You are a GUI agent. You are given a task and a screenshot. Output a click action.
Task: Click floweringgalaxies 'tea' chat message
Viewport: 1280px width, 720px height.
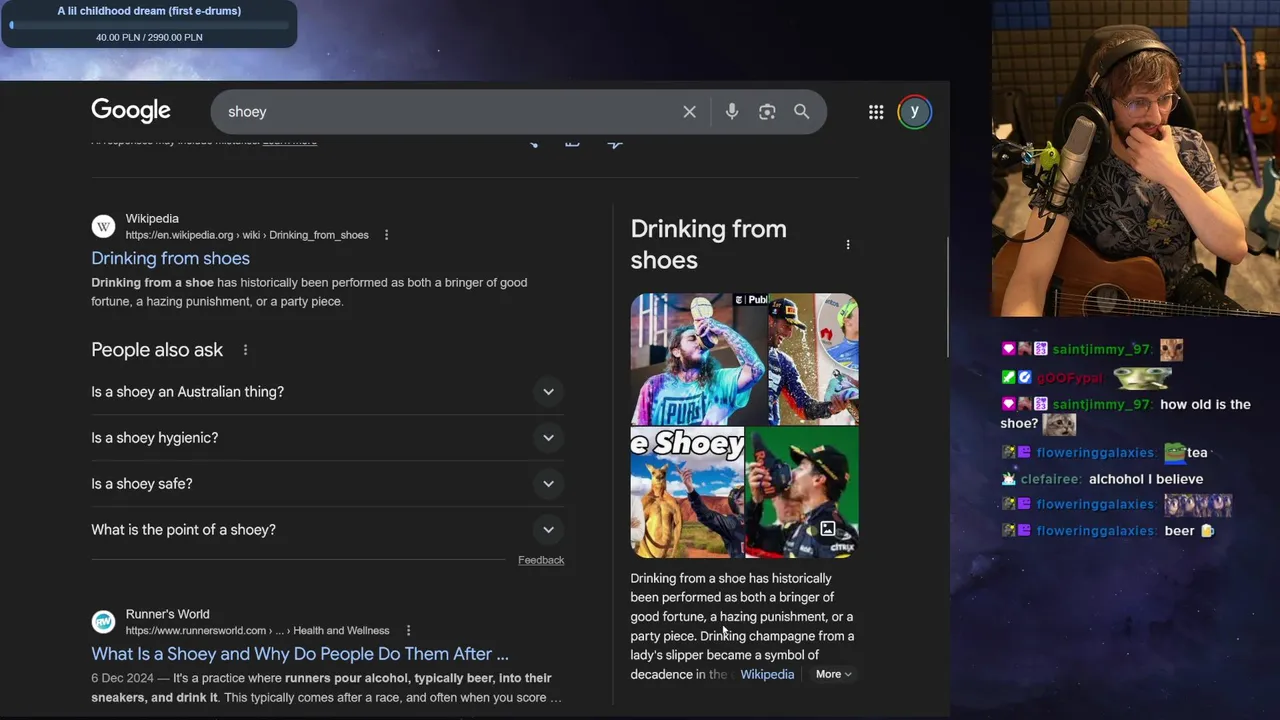pos(1104,453)
